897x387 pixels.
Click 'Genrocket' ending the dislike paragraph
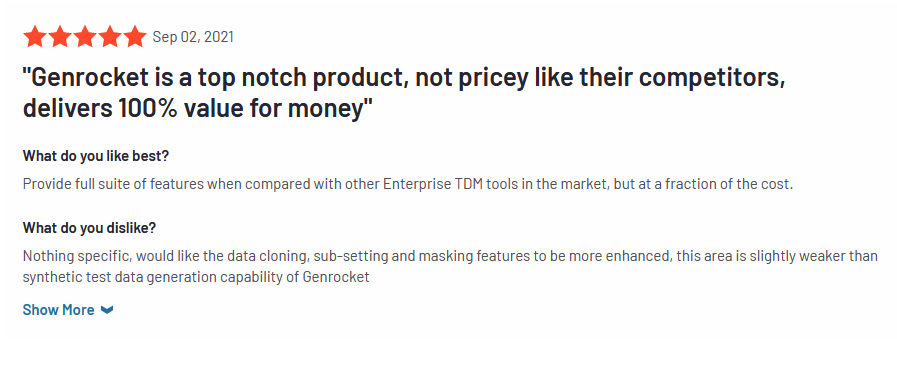pos(336,278)
